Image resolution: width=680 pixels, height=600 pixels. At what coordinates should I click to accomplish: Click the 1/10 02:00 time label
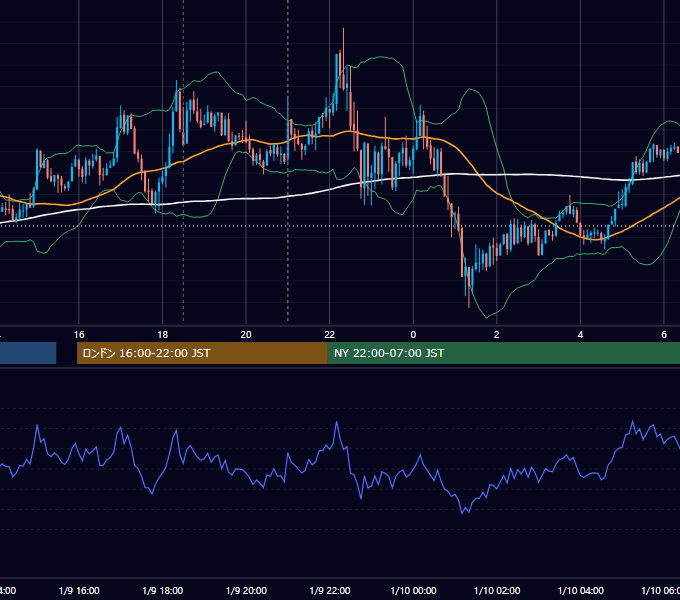(497, 590)
